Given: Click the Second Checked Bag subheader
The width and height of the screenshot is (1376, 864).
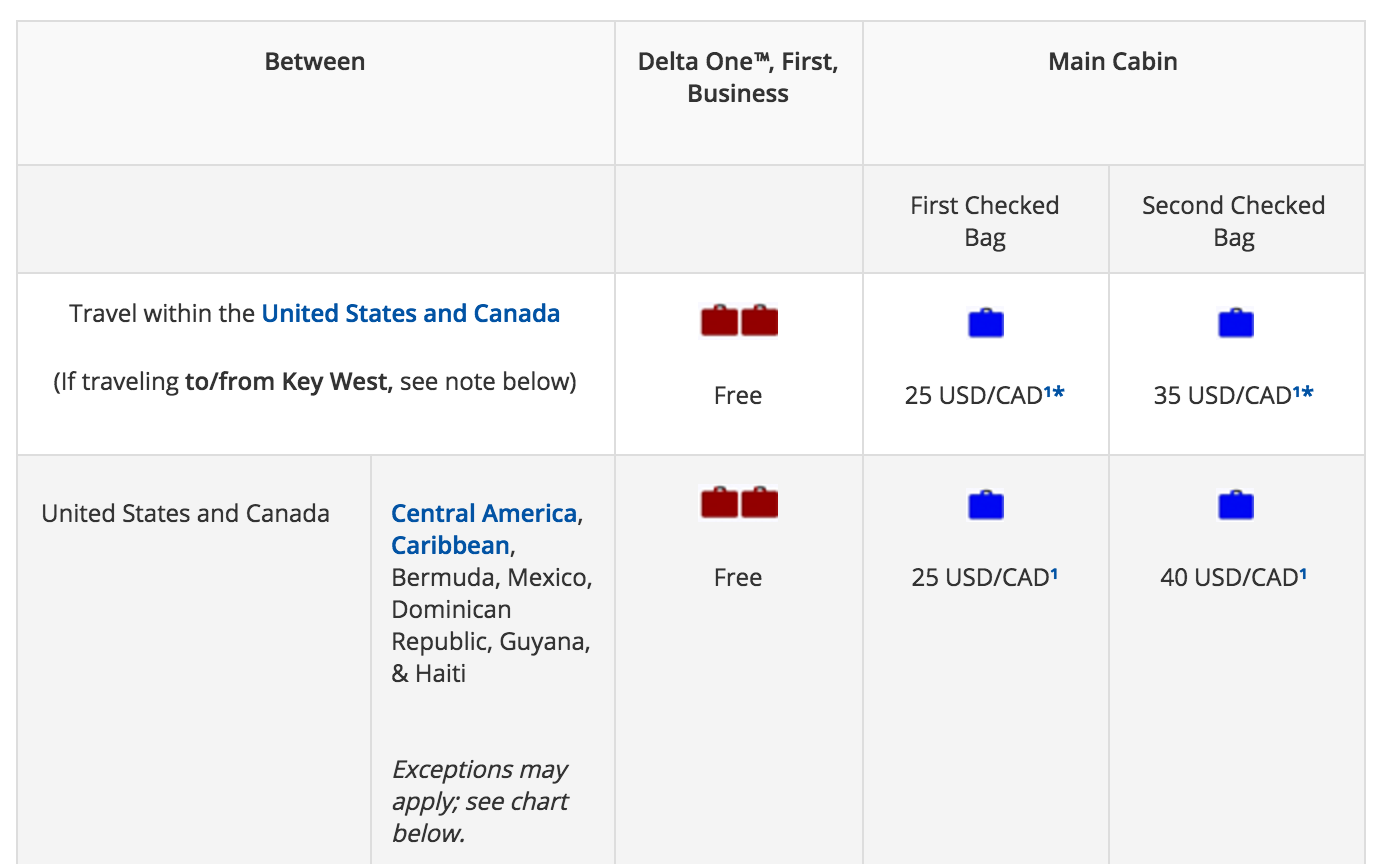Looking at the screenshot, I should 1233,221.
